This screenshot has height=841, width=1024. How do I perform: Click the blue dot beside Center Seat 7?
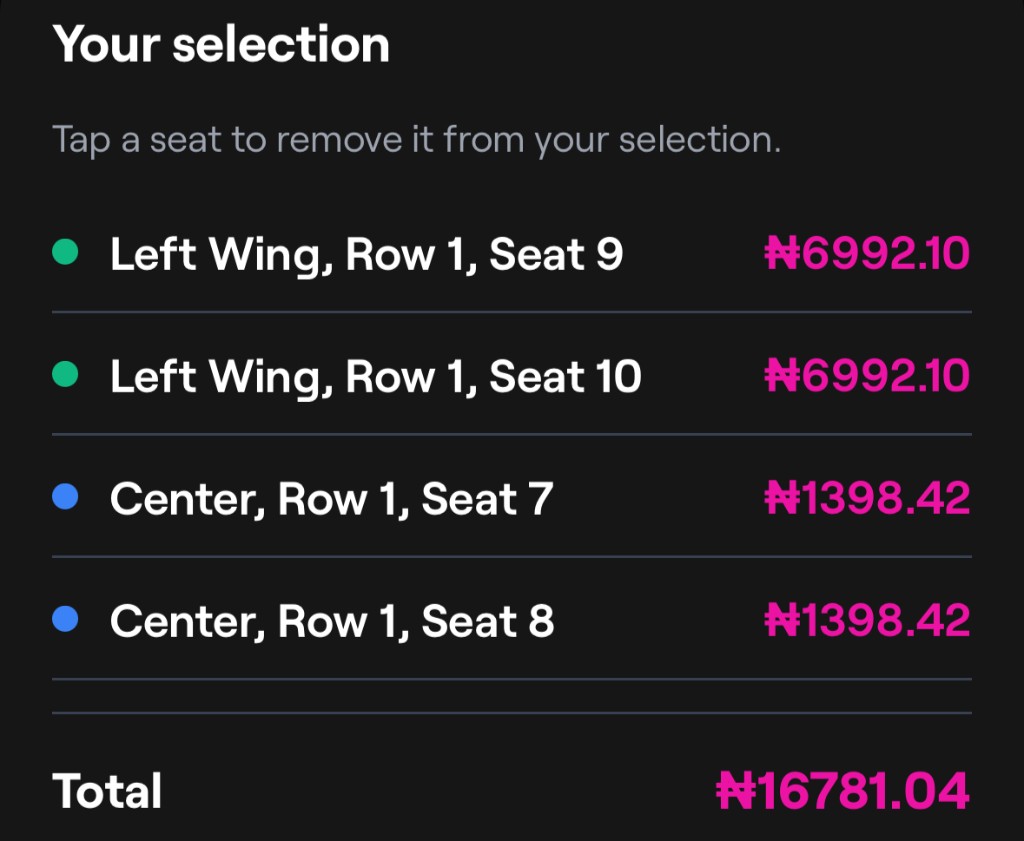pyautogui.click(x=65, y=498)
